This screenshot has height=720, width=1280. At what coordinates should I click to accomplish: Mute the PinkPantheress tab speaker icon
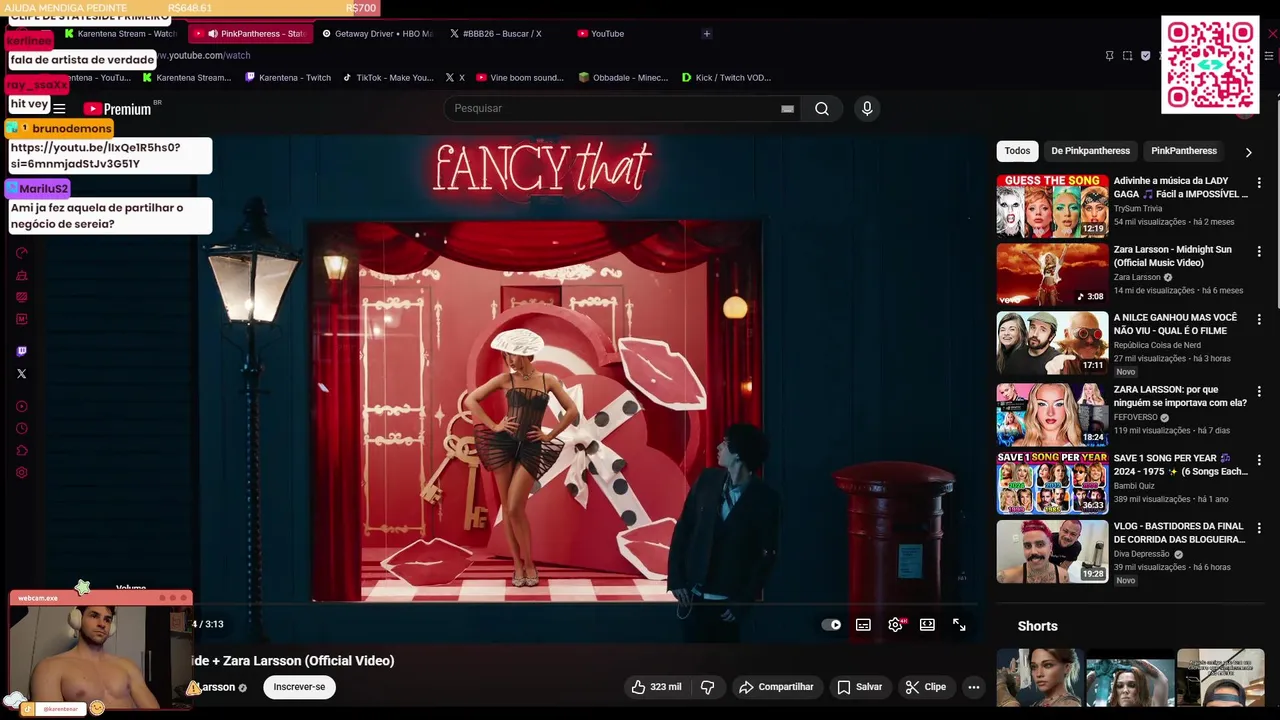pos(212,34)
